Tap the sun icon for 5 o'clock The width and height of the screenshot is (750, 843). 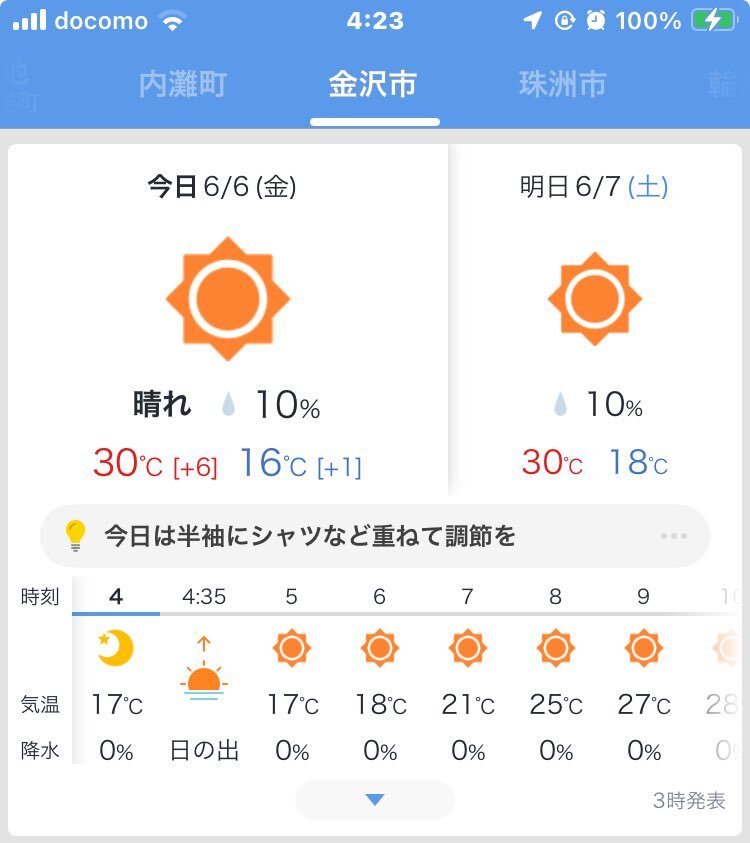point(291,648)
